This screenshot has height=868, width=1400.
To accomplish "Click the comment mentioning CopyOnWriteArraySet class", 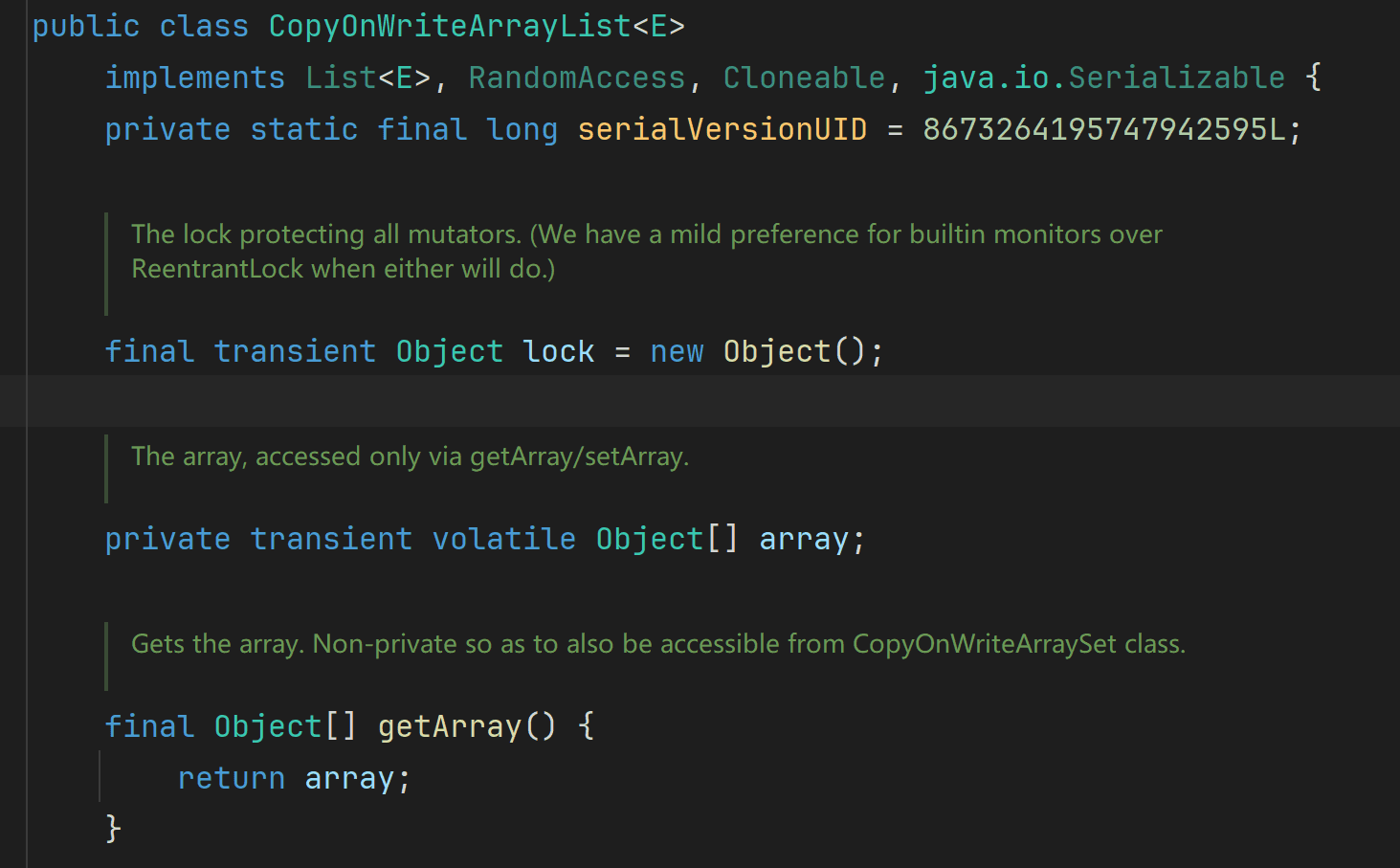I will [x=657, y=644].
